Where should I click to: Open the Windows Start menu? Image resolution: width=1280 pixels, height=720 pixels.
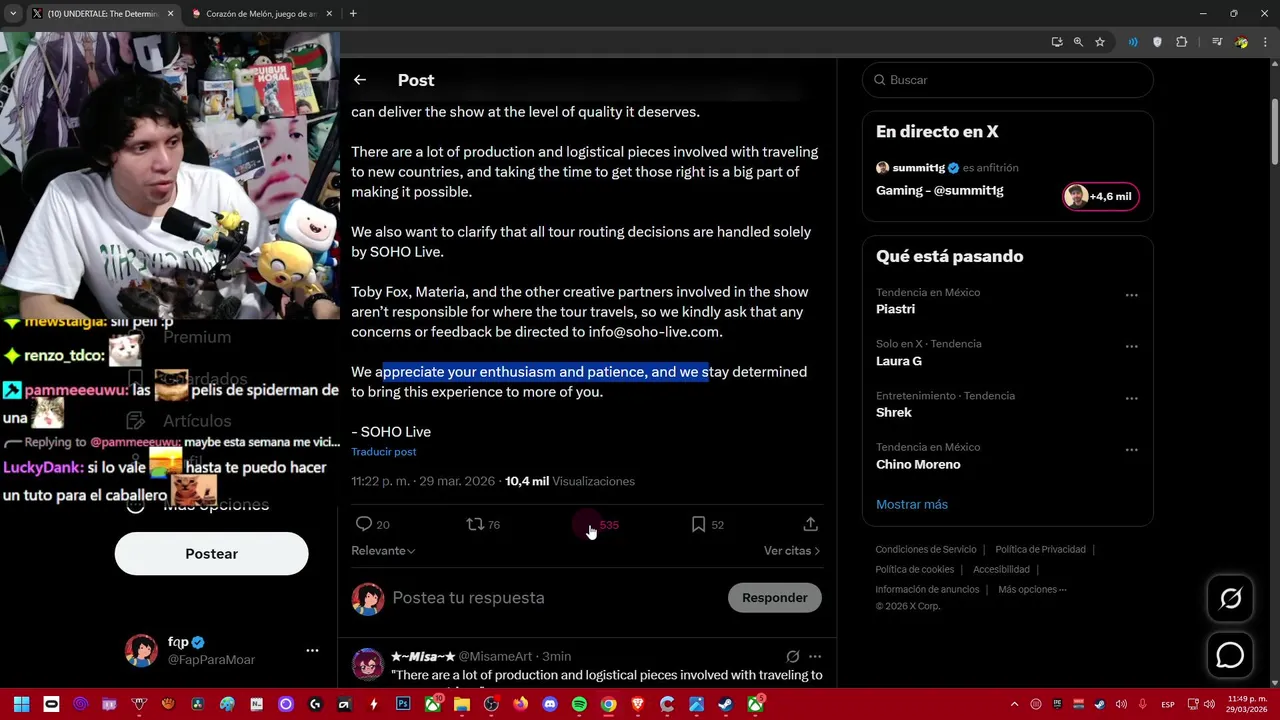click(21, 704)
